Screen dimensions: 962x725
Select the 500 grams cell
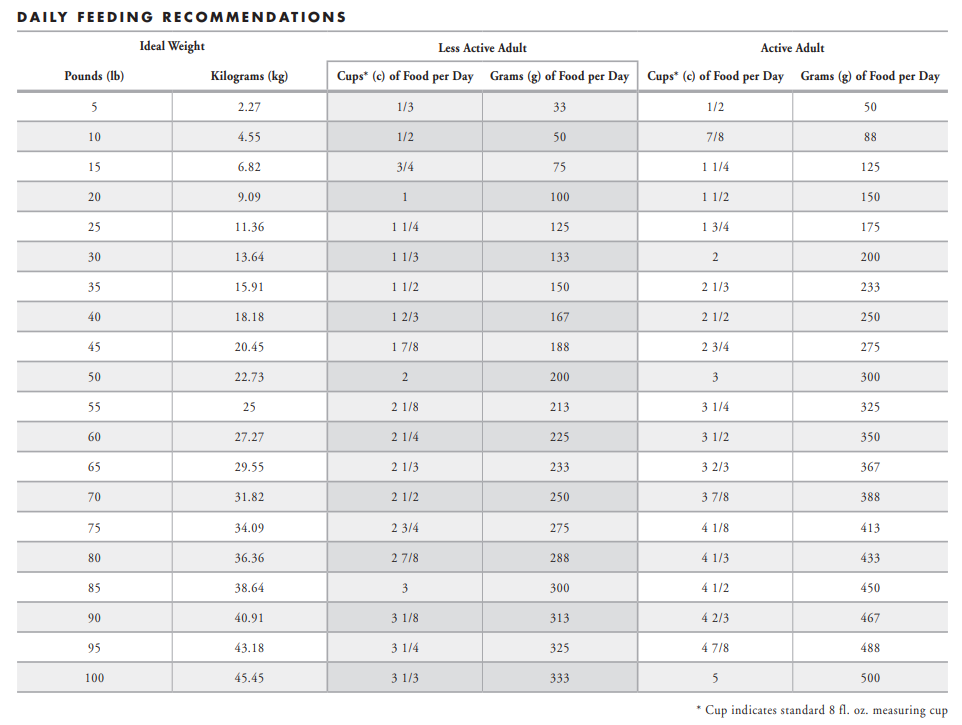(870, 678)
